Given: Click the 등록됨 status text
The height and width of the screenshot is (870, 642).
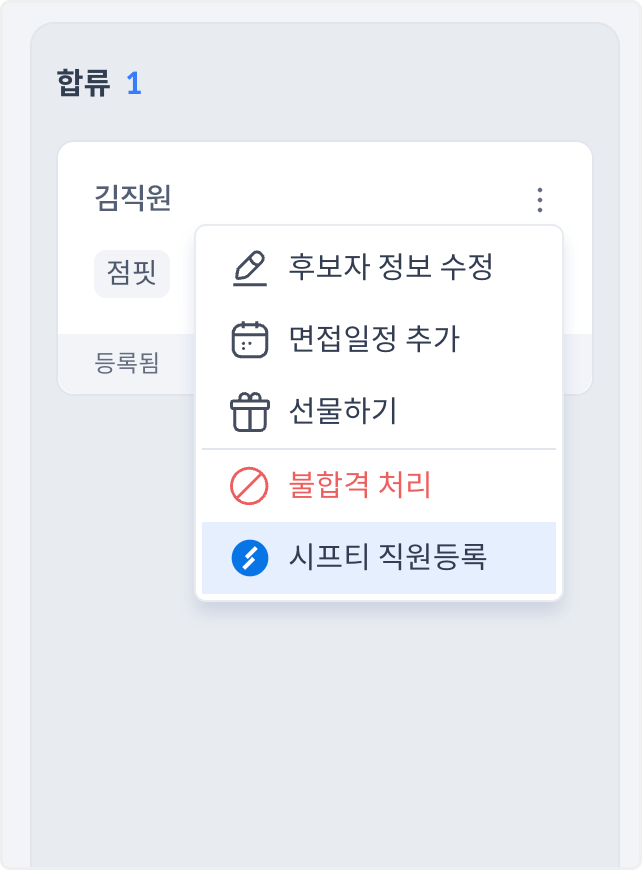Looking at the screenshot, I should tap(127, 362).
